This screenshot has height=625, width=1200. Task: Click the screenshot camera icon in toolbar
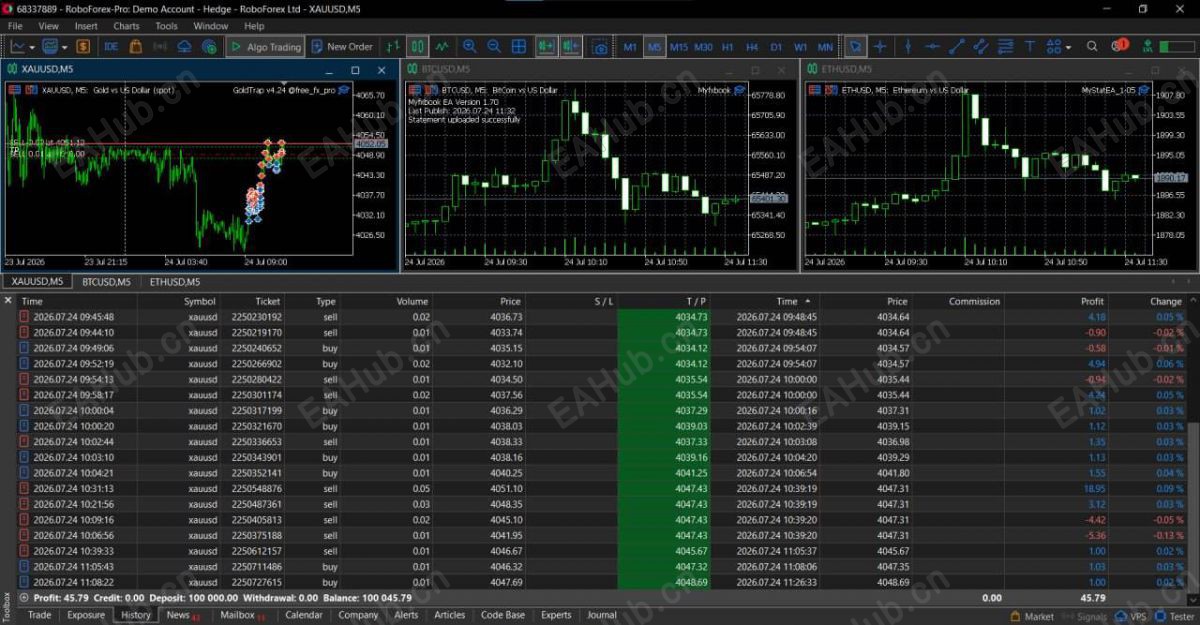pyautogui.click(x=599, y=46)
